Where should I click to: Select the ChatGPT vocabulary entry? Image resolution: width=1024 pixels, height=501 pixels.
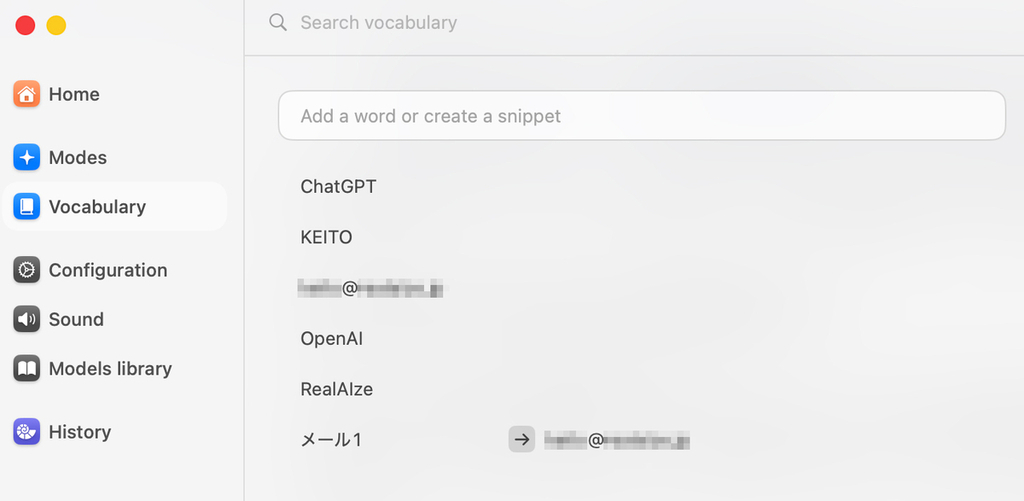coord(338,187)
